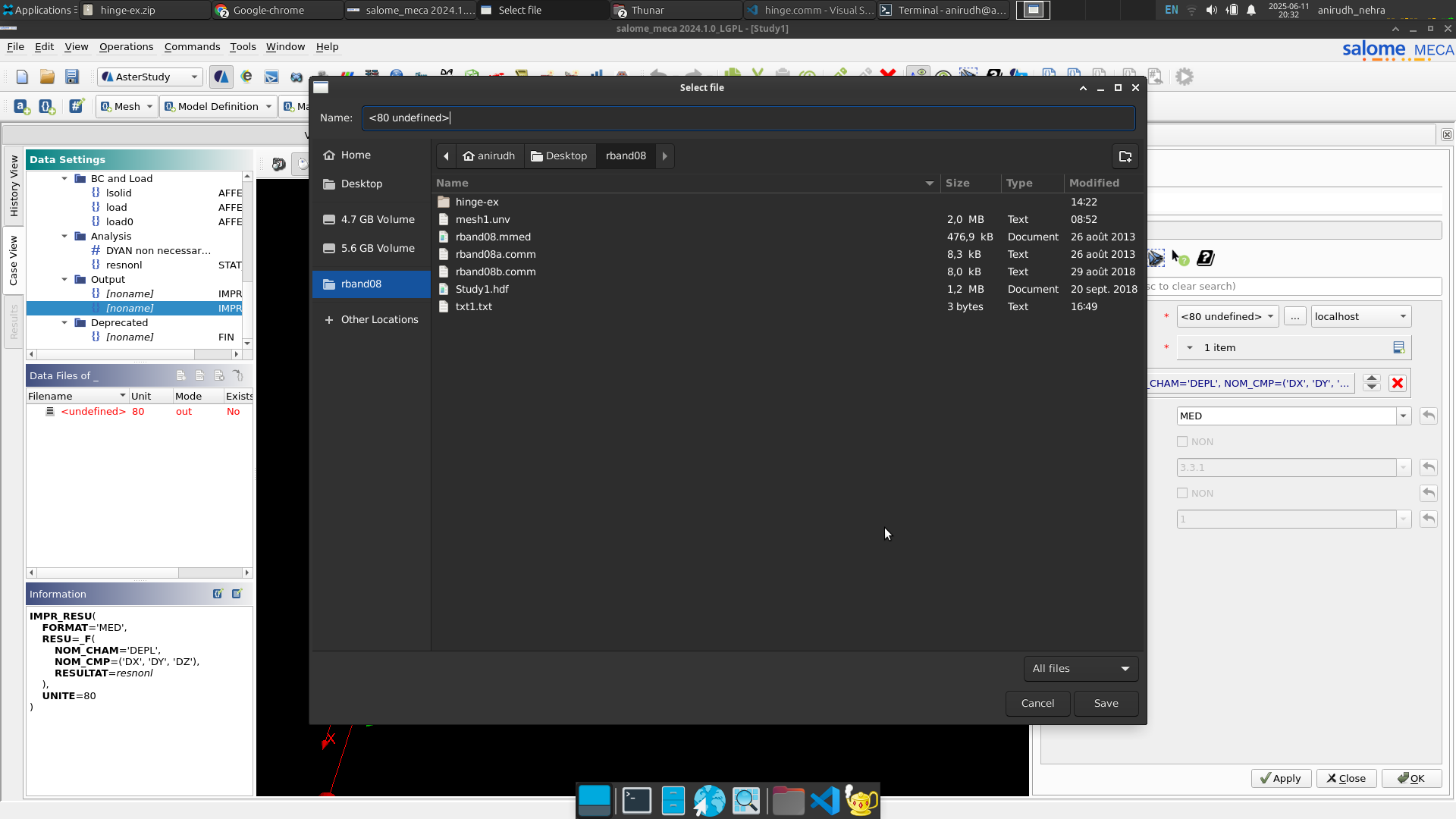
Task: Click the help book icon in editor panel
Action: tap(1206, 259)
